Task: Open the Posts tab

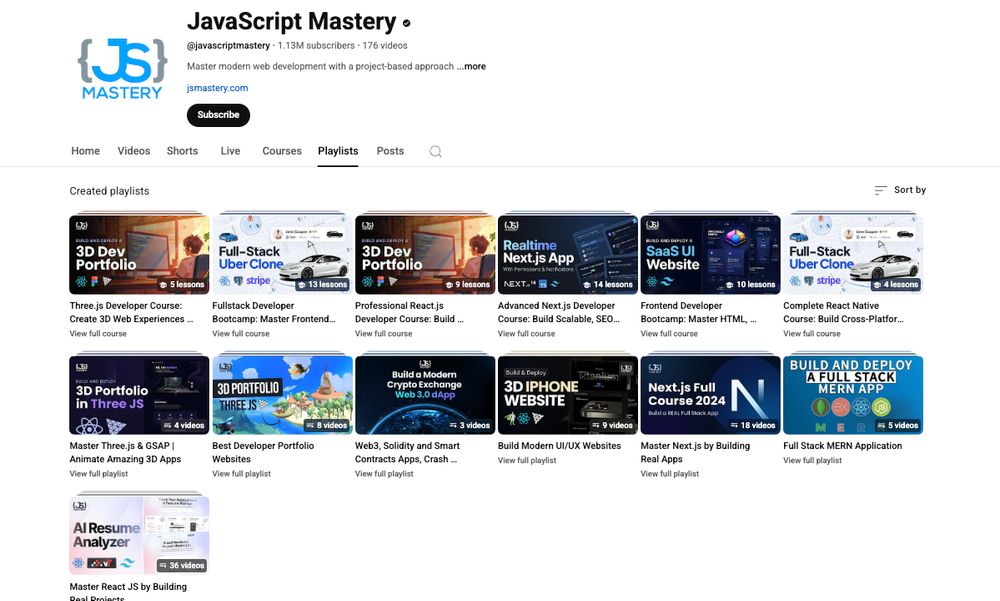Action: [x=390, y=151]
